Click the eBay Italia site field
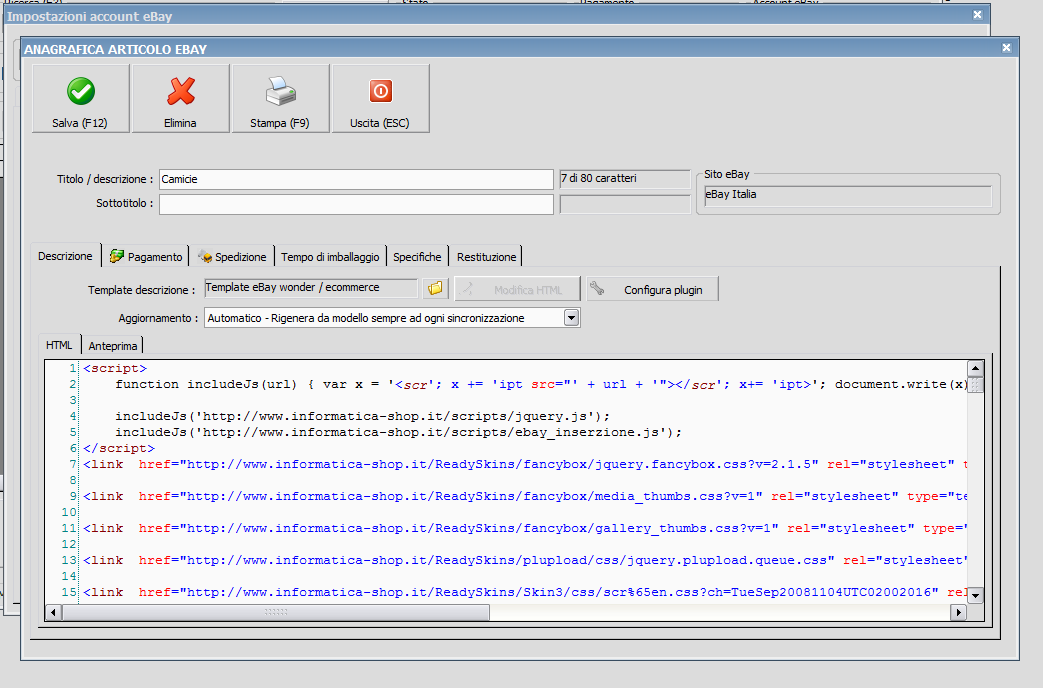Viewport: 1043px width, 688px height. coord(848,195)
